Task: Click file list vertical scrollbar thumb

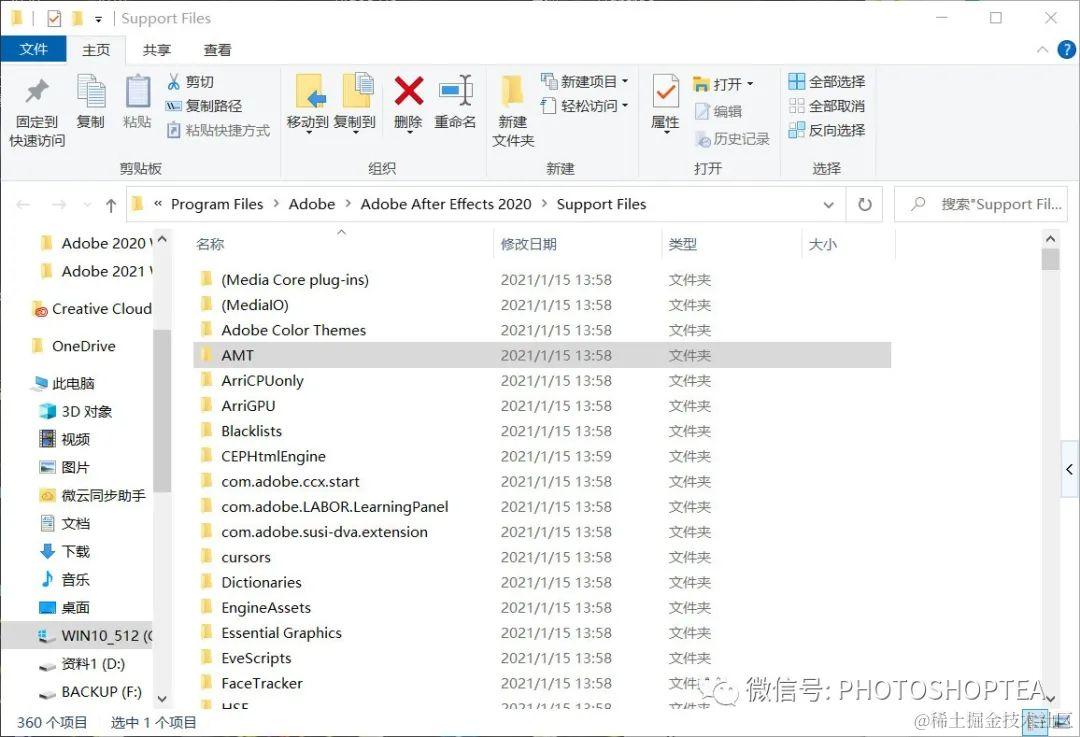Action: (x=1050, y=259)
